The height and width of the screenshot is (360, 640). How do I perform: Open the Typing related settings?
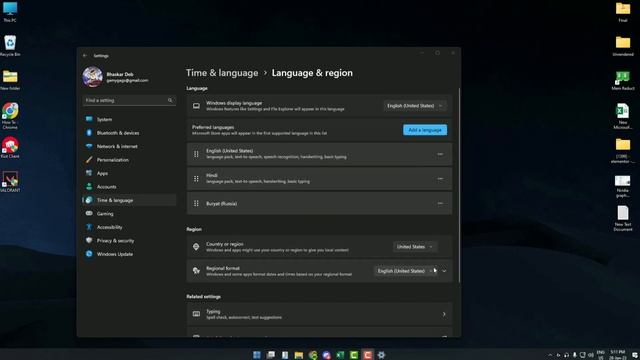coord(319,314)
